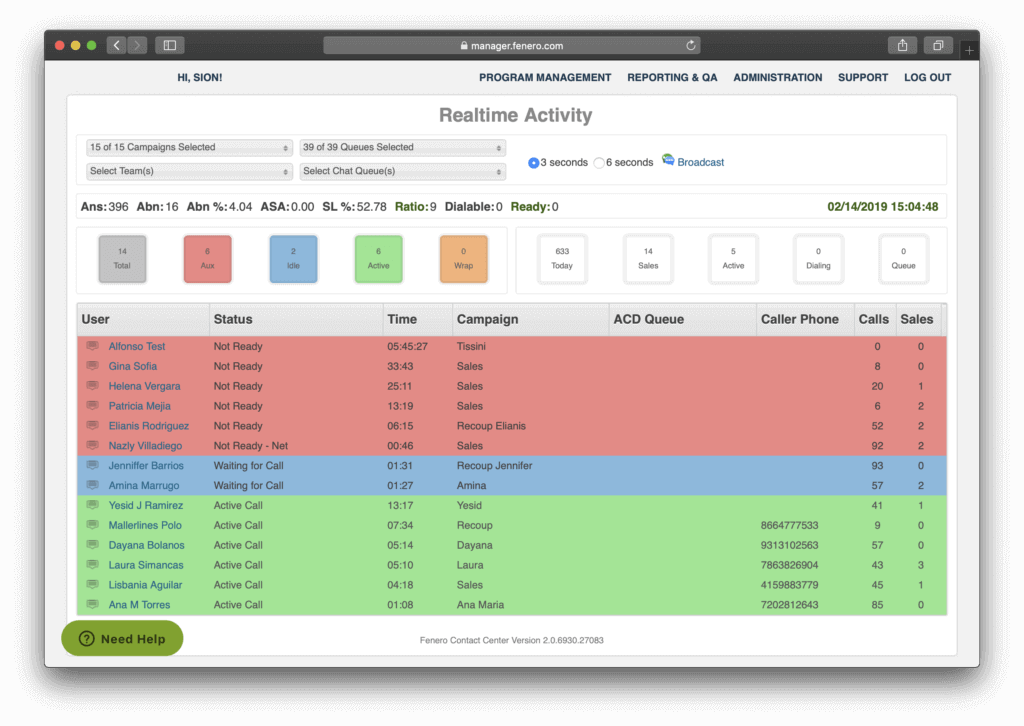Expand the 39 of 39 Queues selector
The width and height of the screenshot is (1024, 726).
tap(402, 146)
